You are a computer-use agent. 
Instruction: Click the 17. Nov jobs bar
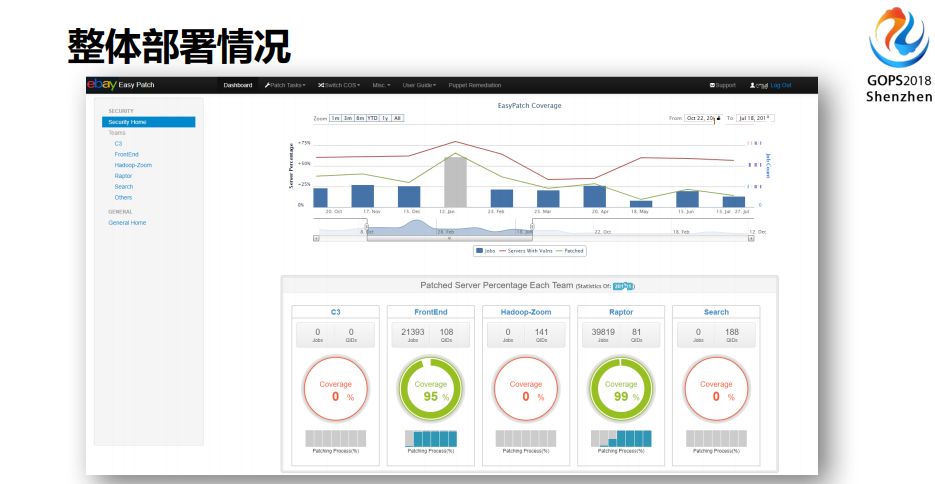(x=363, y=196)
